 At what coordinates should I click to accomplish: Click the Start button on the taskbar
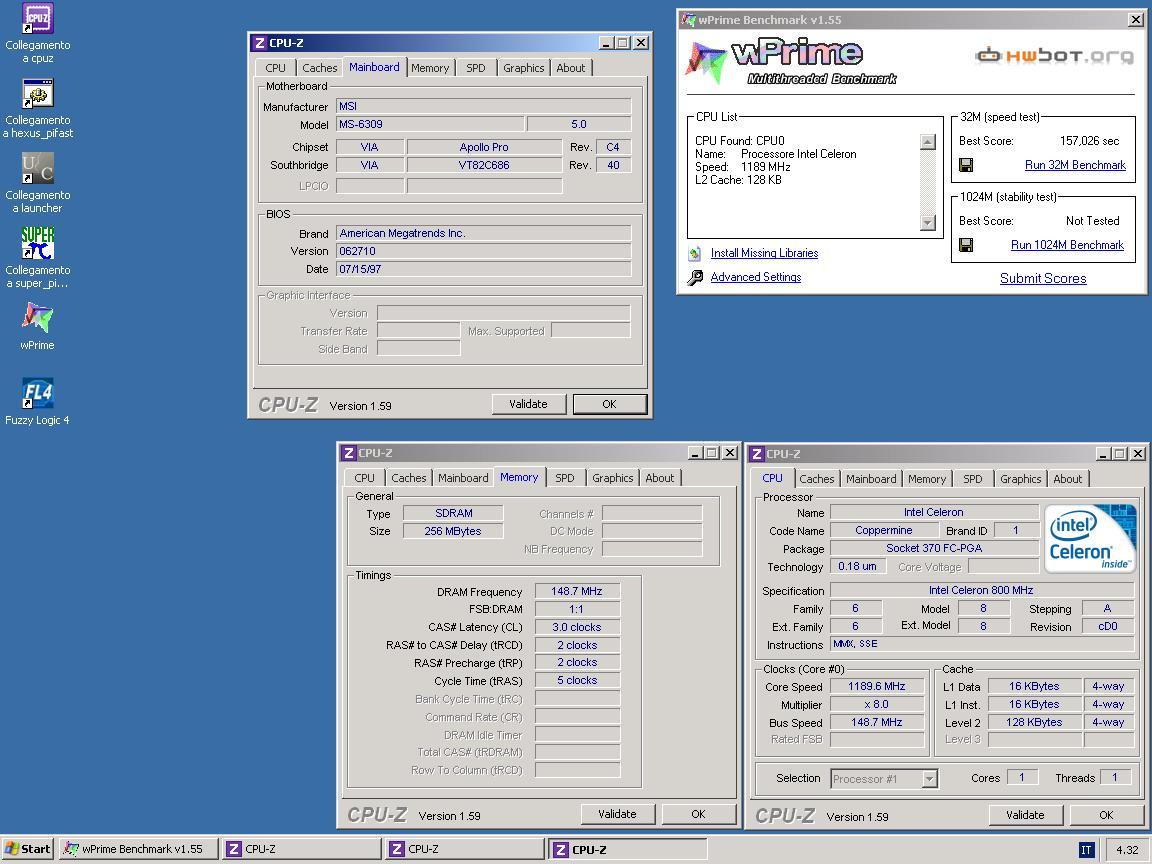28,849
